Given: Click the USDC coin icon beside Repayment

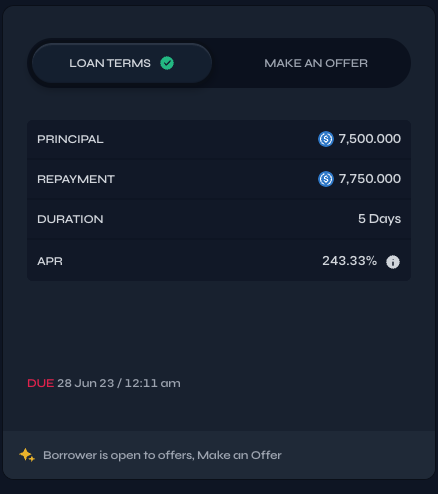Looking at the screenshot, I should click(x=326, y=179).
